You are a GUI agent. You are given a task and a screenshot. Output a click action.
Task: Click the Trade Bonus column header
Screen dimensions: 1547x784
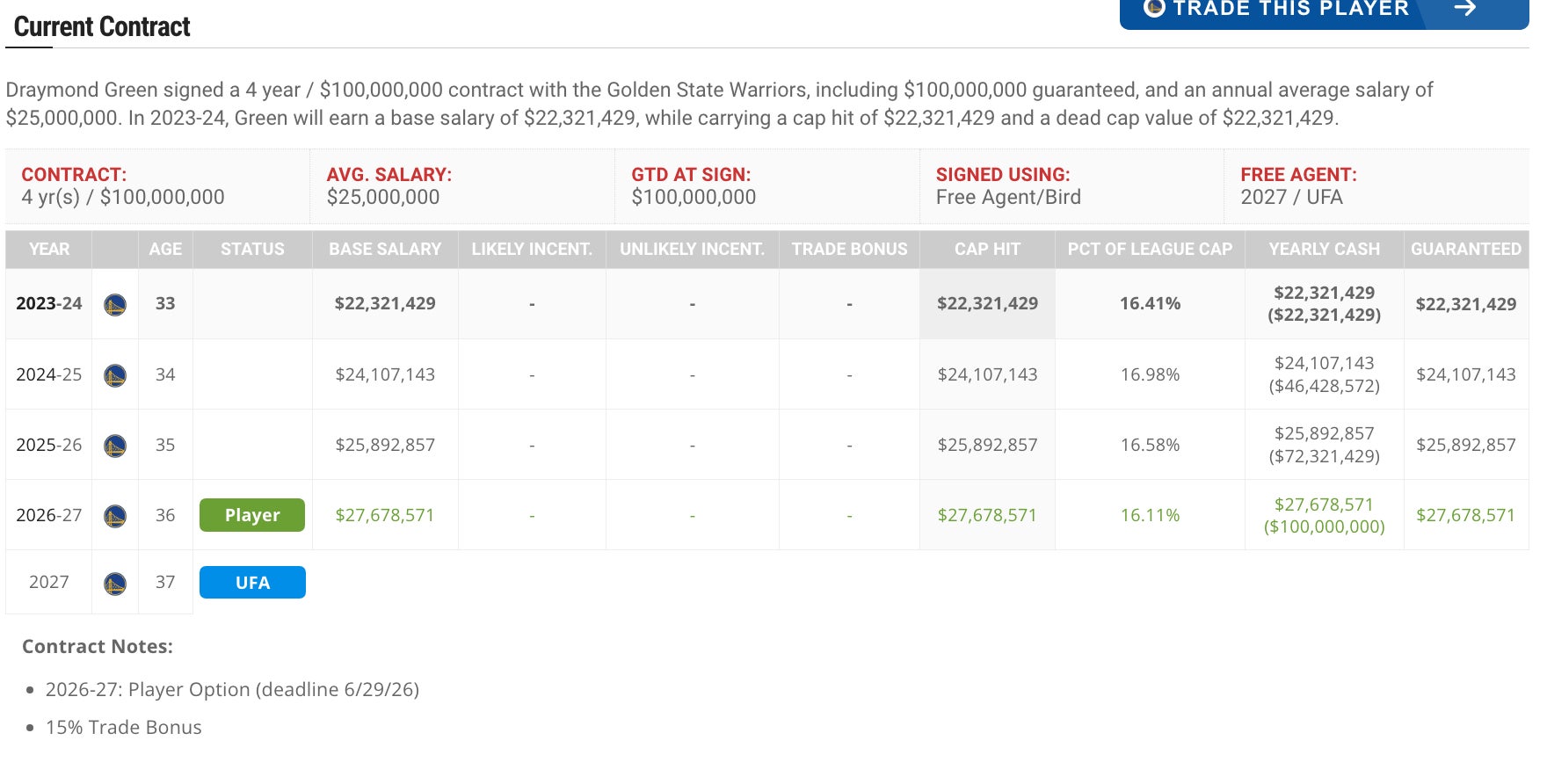pyautogui.click(x=849, y=250)
